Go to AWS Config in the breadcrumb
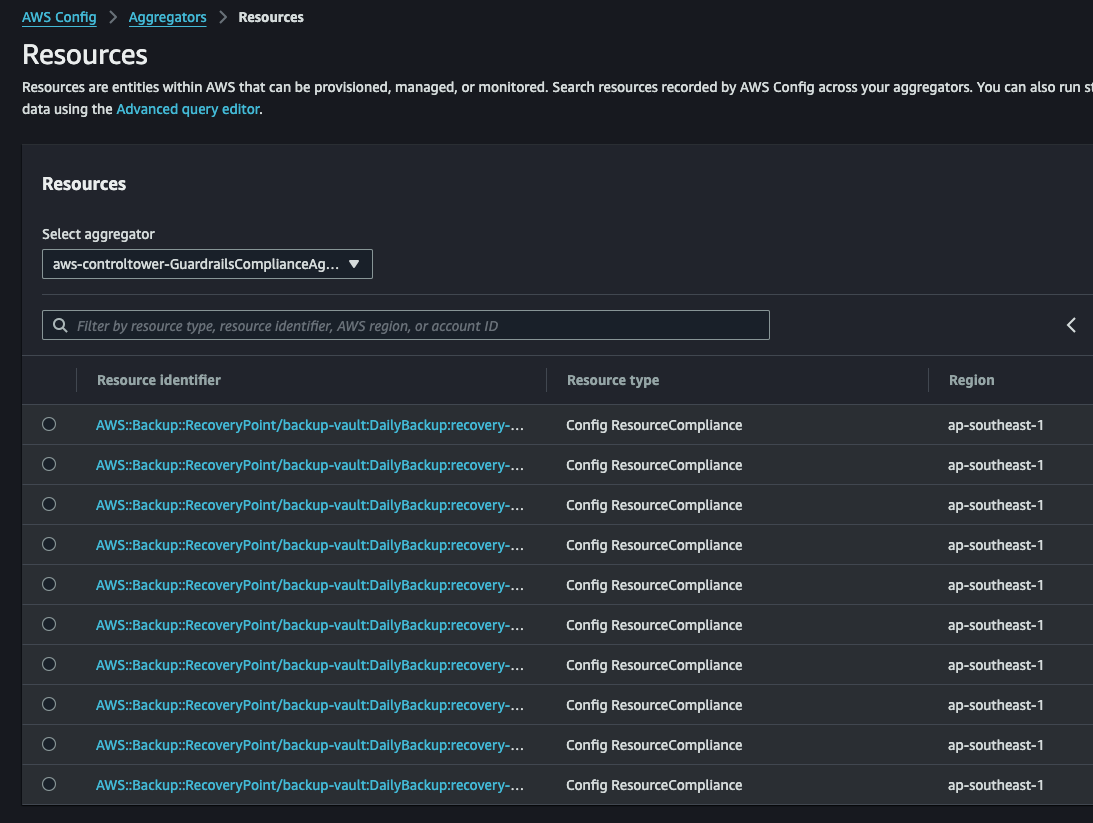This screenshot has height=823, width=1093. pos(59,18)
